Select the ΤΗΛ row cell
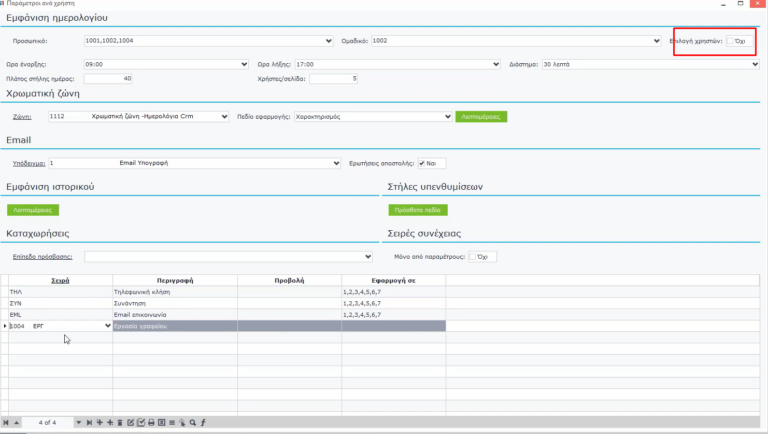Screen dimensions: 768x434 click(60, 292)
